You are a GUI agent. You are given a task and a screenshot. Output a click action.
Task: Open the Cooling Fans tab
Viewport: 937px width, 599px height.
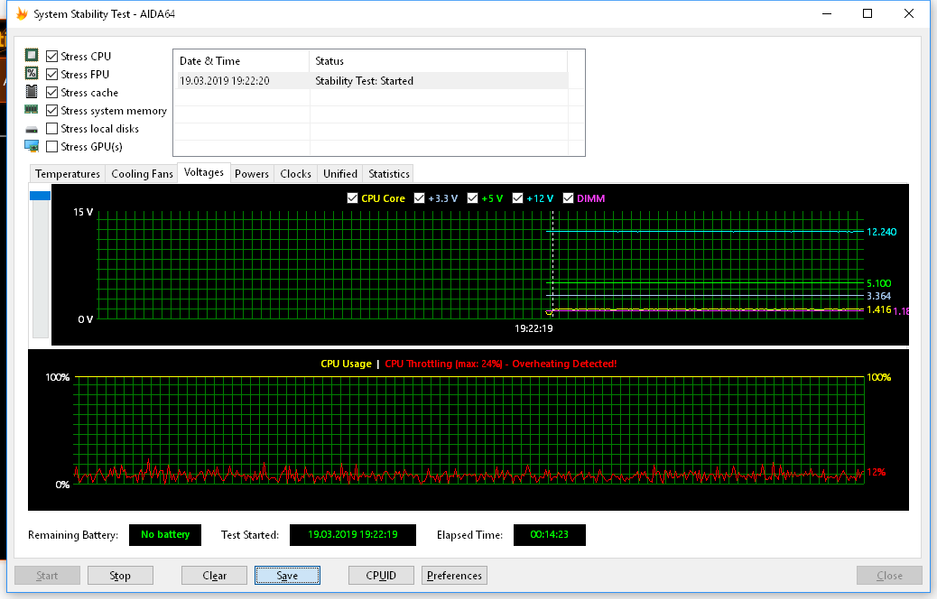coord(142,173)
